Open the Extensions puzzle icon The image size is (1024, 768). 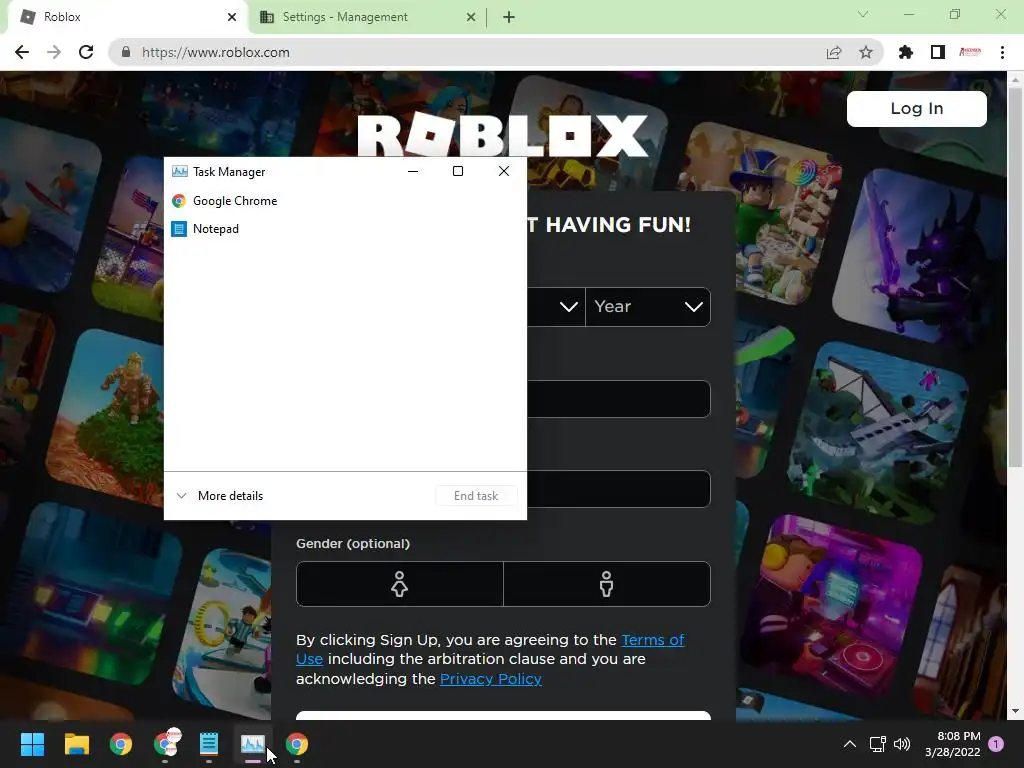(906, 52)
